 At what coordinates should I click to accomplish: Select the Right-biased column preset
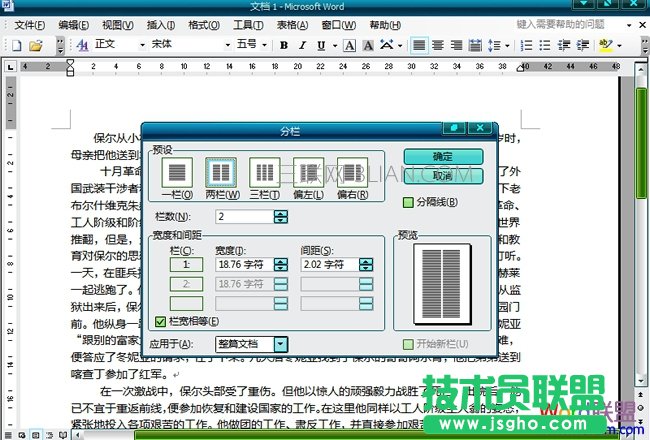point(352,173)
